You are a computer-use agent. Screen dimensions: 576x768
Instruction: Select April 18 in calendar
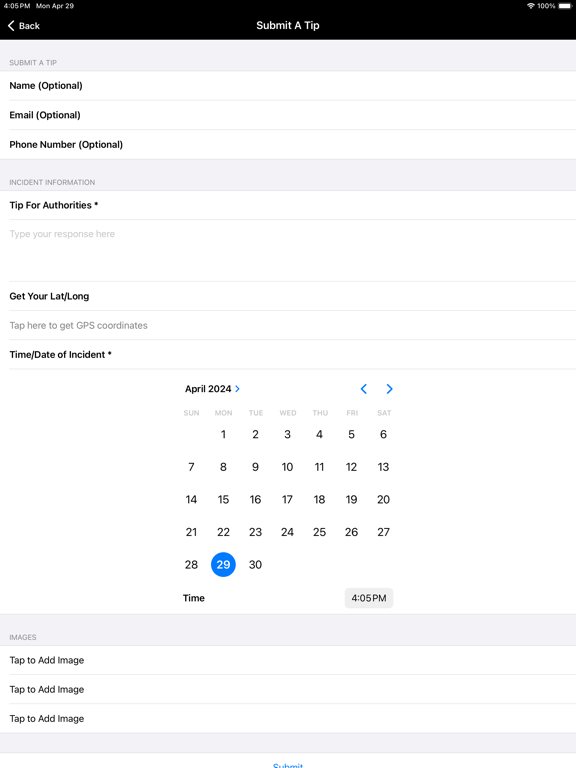319,500
